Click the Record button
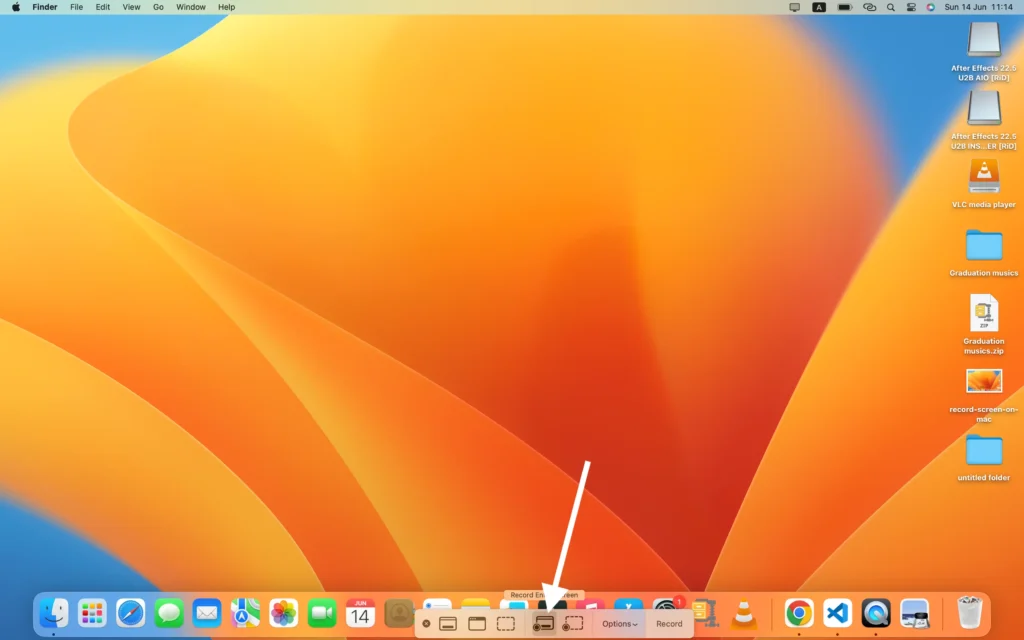The height and width of the screenshot is (640, 1024). (669, 624)
